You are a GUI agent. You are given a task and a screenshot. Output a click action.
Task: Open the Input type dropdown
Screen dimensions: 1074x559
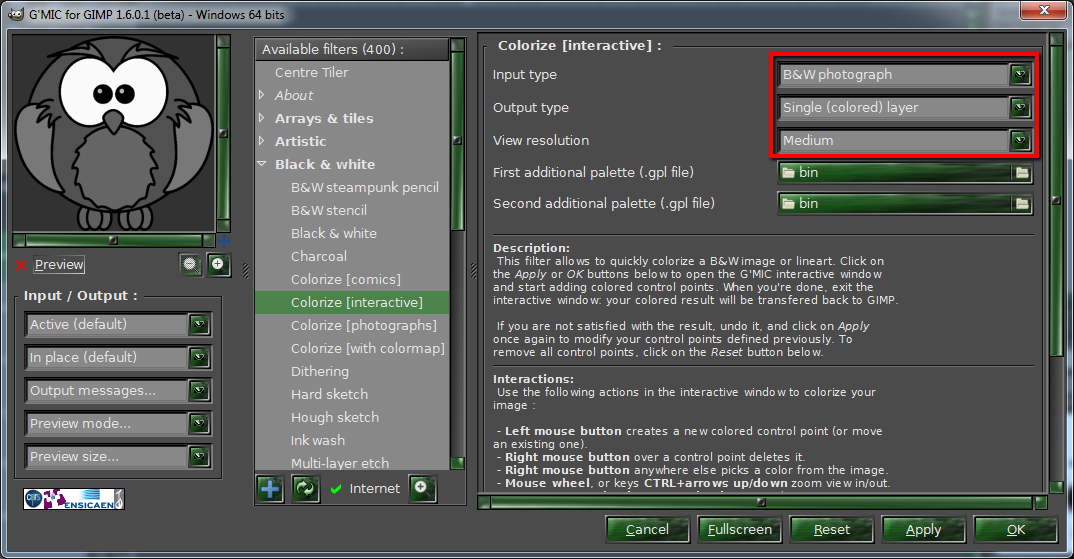905,75
